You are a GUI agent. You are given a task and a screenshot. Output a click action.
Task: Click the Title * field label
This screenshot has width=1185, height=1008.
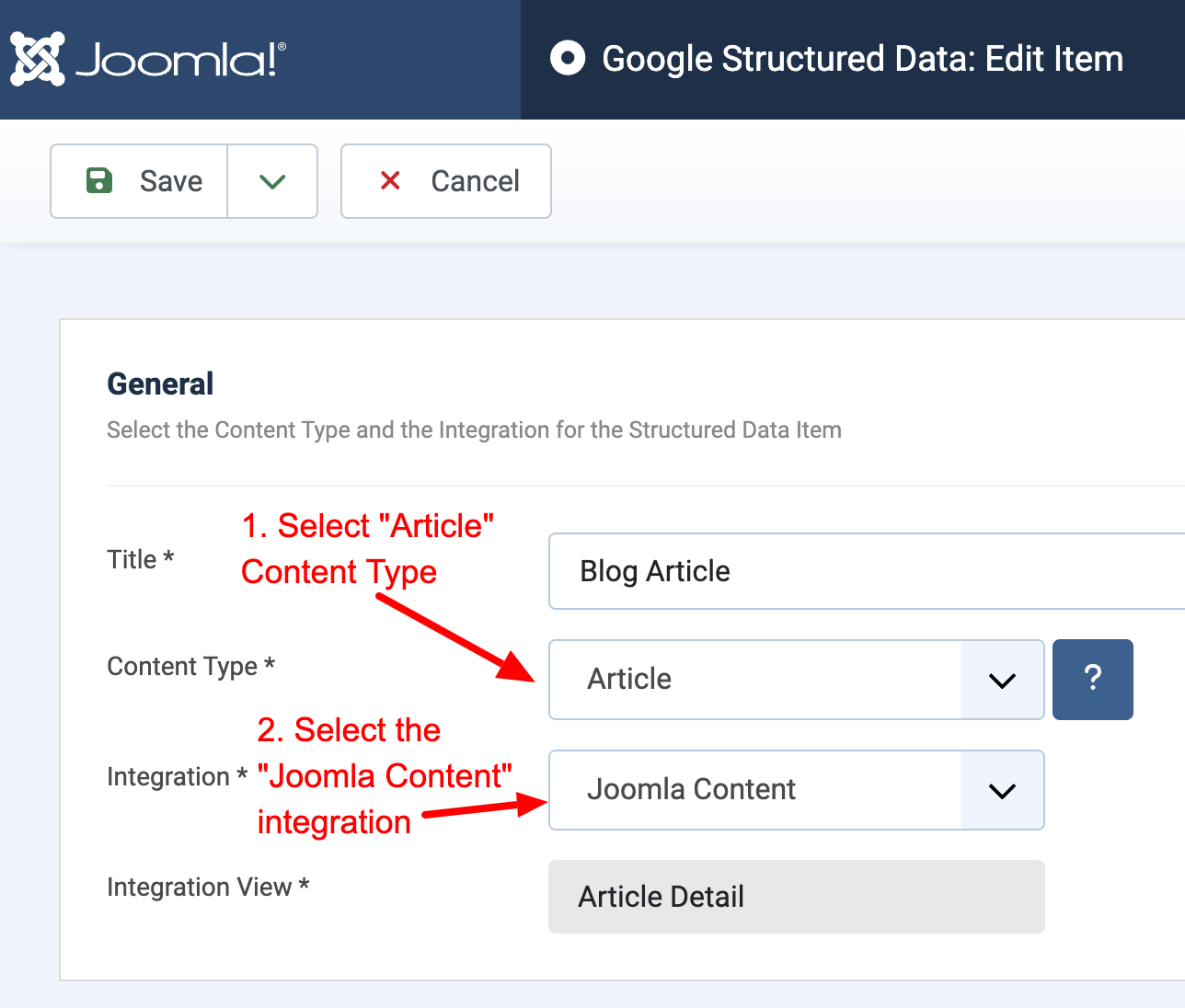[x=140, y=558]
